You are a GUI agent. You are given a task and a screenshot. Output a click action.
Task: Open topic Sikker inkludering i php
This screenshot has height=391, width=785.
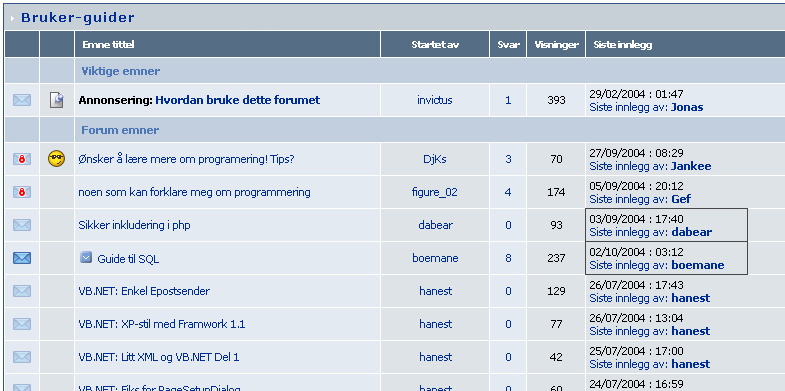tap(134, 225)
